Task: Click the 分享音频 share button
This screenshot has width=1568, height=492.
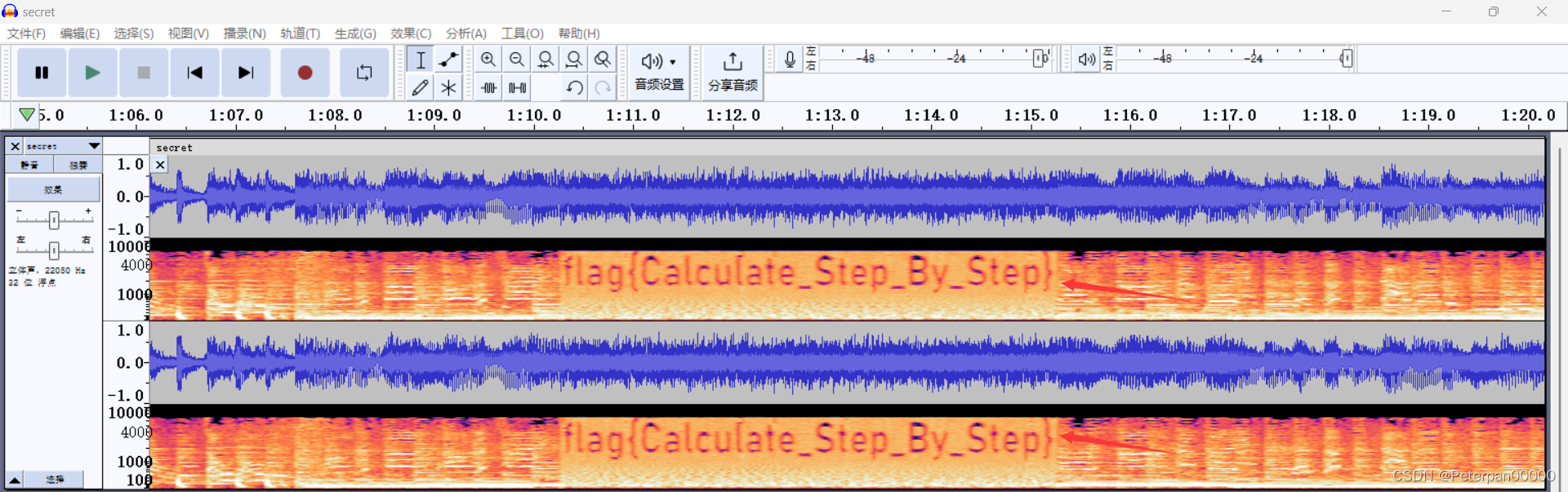Action: [x=733, y=73]
